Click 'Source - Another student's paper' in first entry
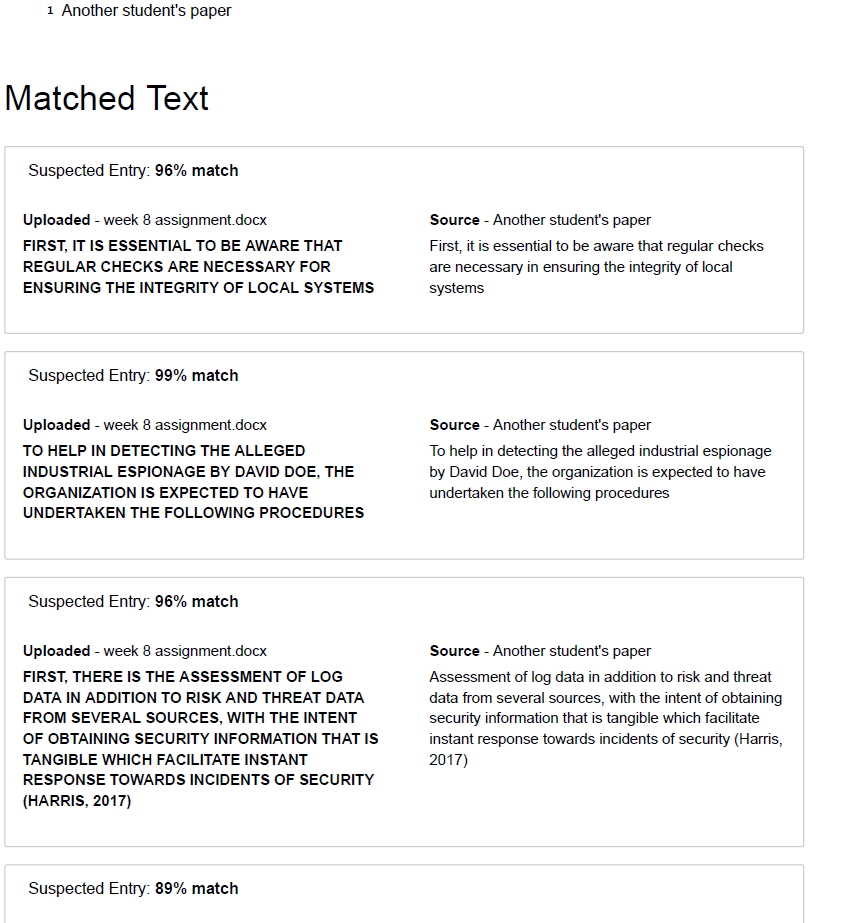The image size is (842, 923). point(540,220)
